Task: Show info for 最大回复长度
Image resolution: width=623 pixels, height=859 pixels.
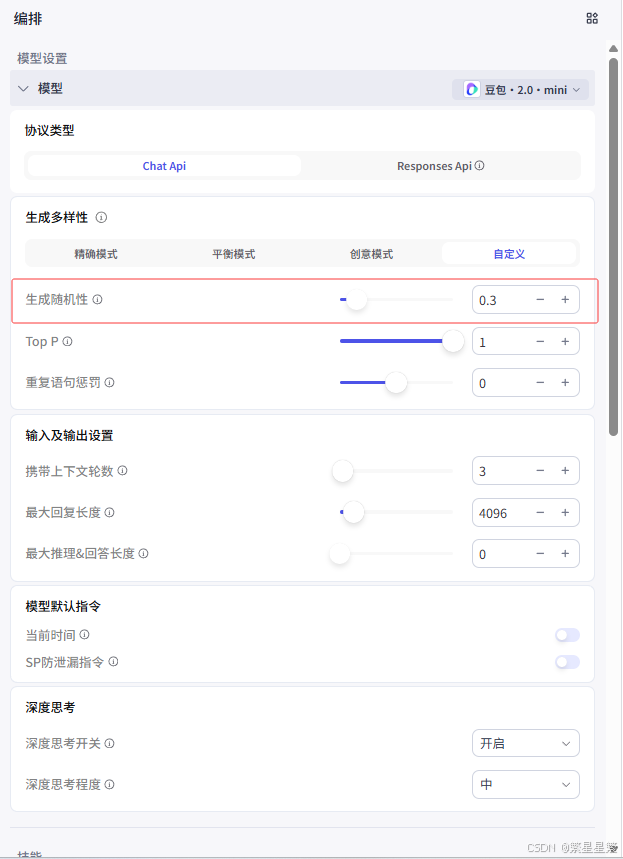Action: point(110,512)
